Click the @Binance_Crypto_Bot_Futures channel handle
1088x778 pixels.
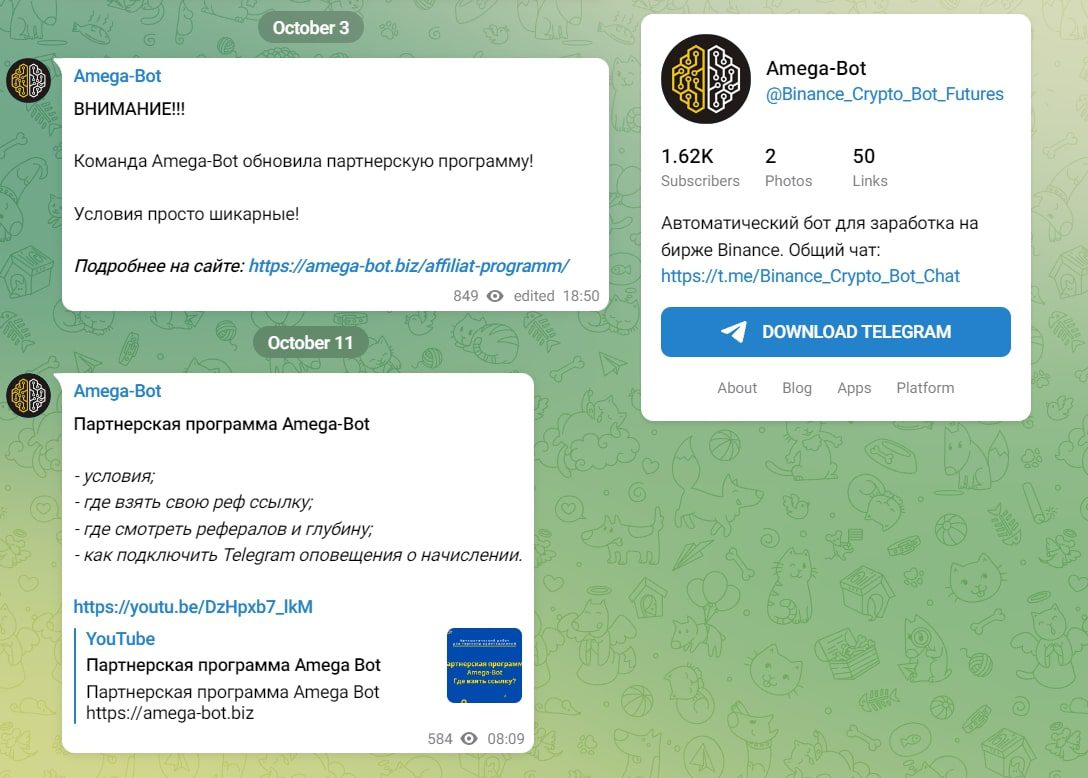tap(884, 94)
